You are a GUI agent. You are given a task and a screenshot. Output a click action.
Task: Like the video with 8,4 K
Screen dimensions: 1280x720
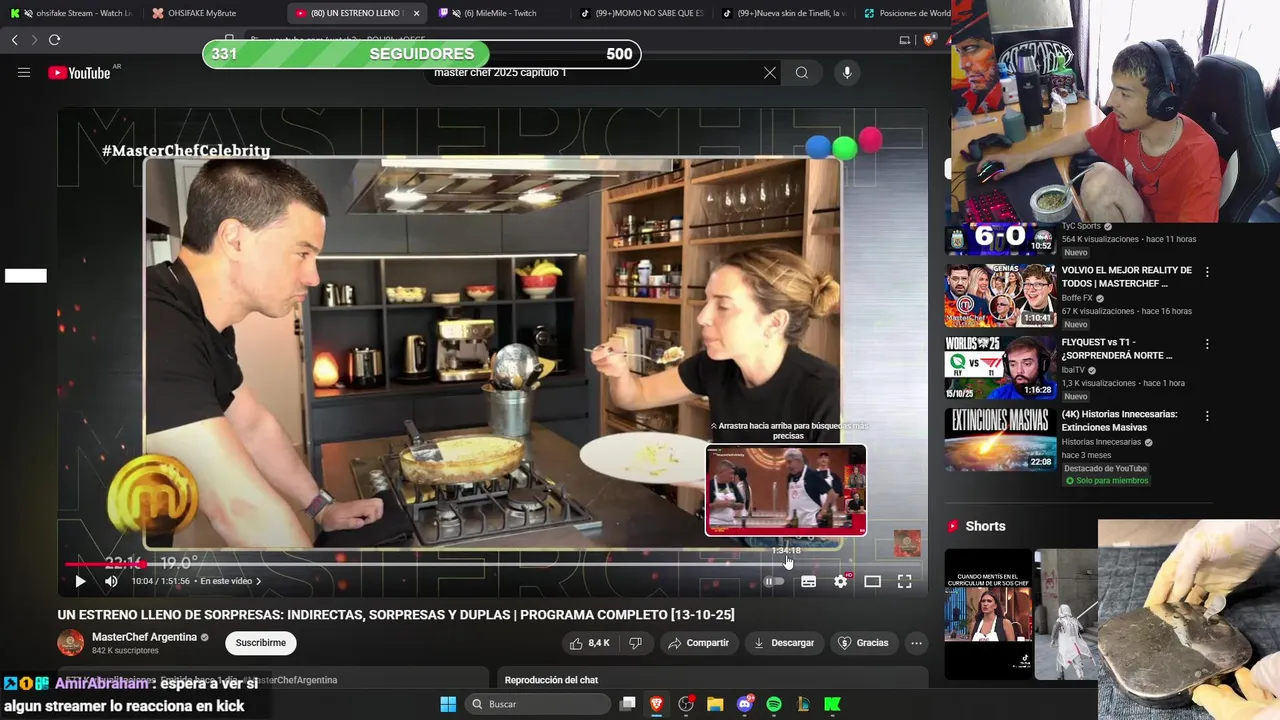click(589, 643)
